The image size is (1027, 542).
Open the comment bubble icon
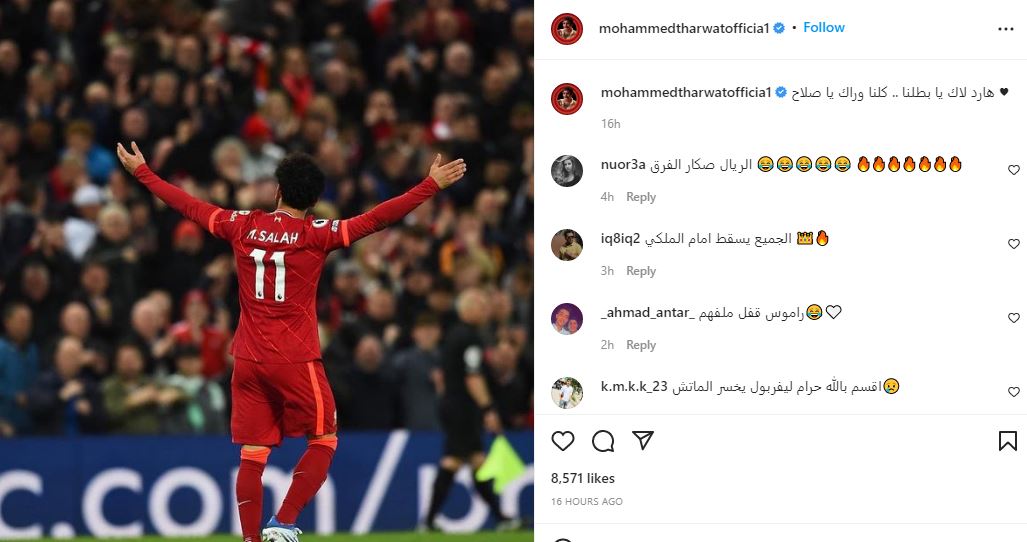[x=603, y=441]
